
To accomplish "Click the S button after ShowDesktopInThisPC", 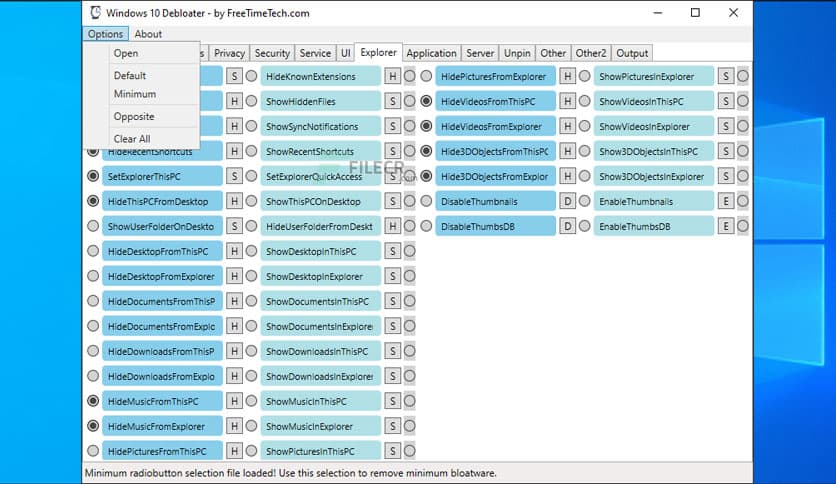I will point(392,251).
